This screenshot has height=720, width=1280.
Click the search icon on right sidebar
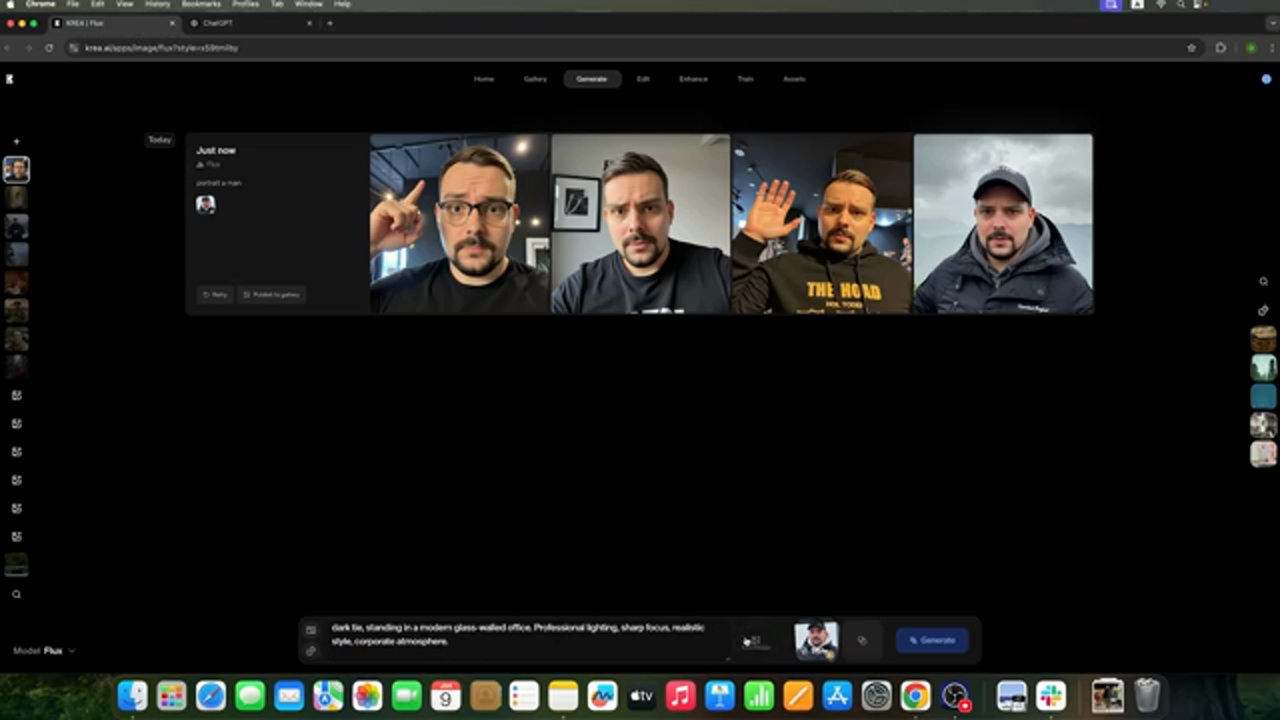1264,282
